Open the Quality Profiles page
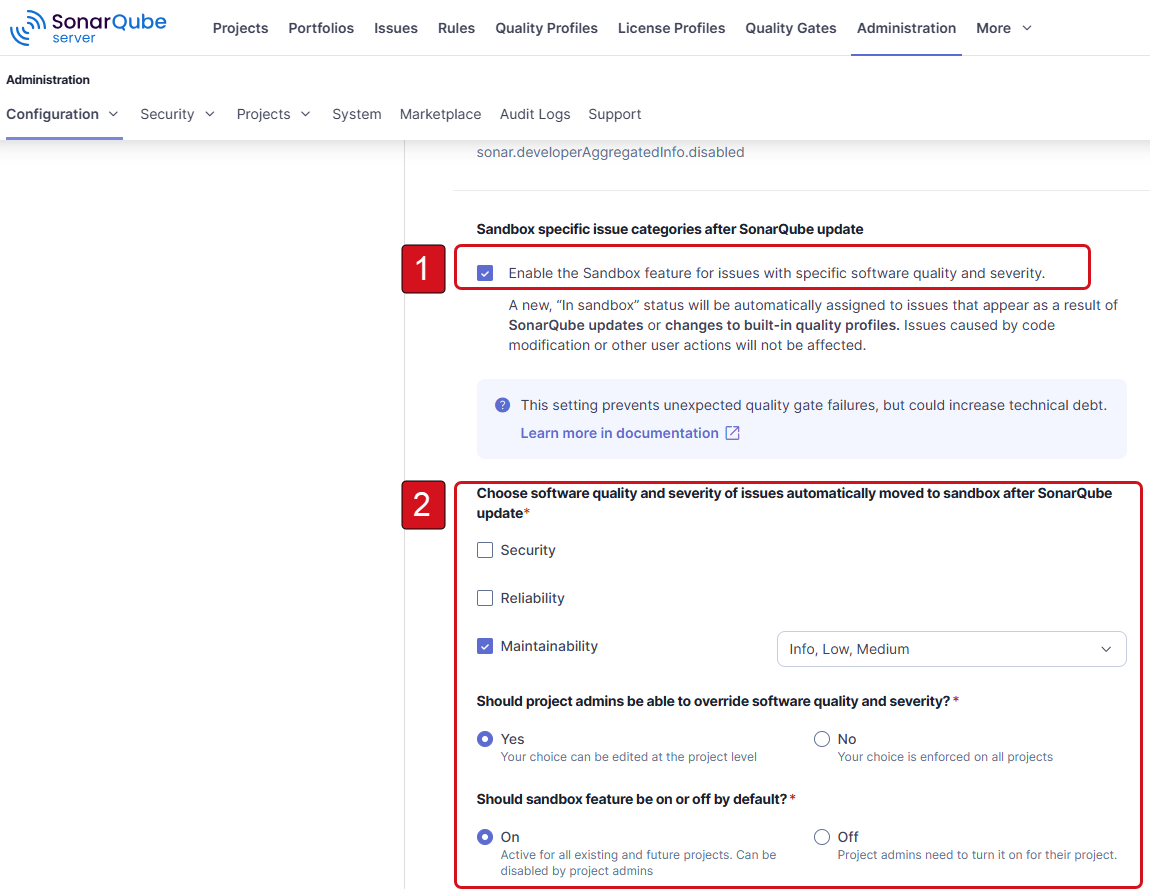This screenshot has width=1150, height=889. pyautogui.click(x=546, y=28)
